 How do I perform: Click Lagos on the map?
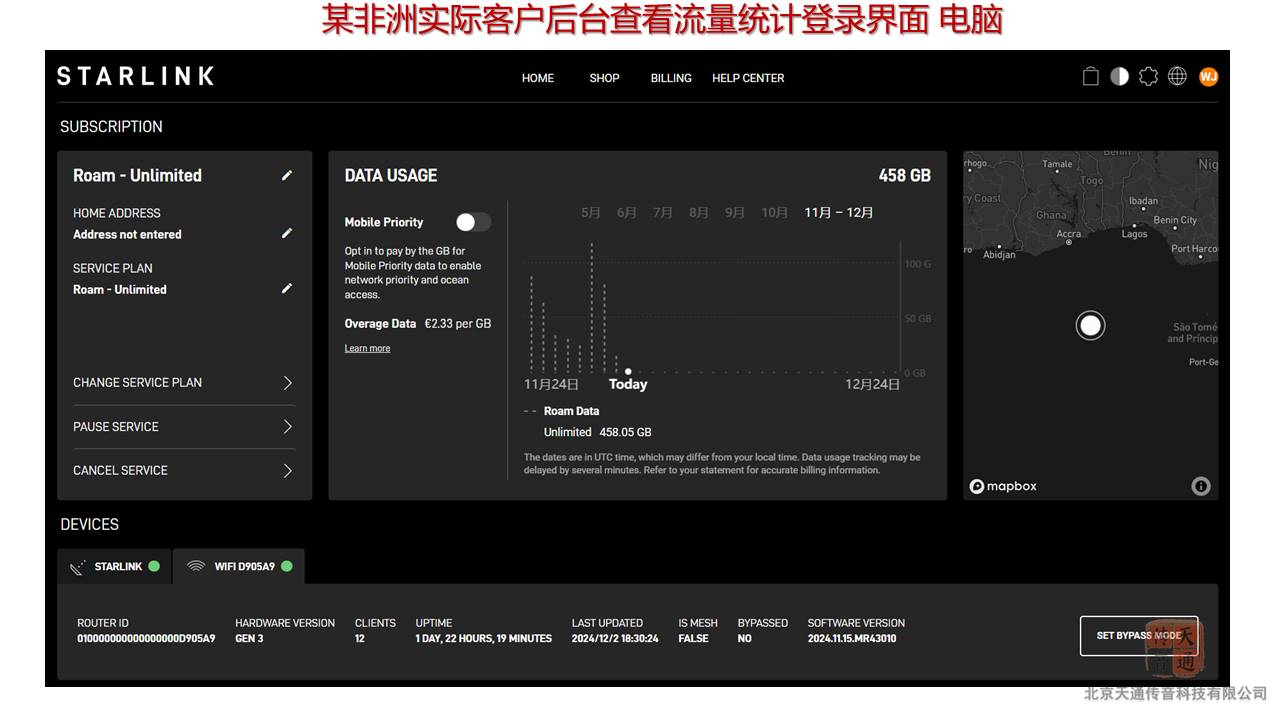tap(1134, 234)
